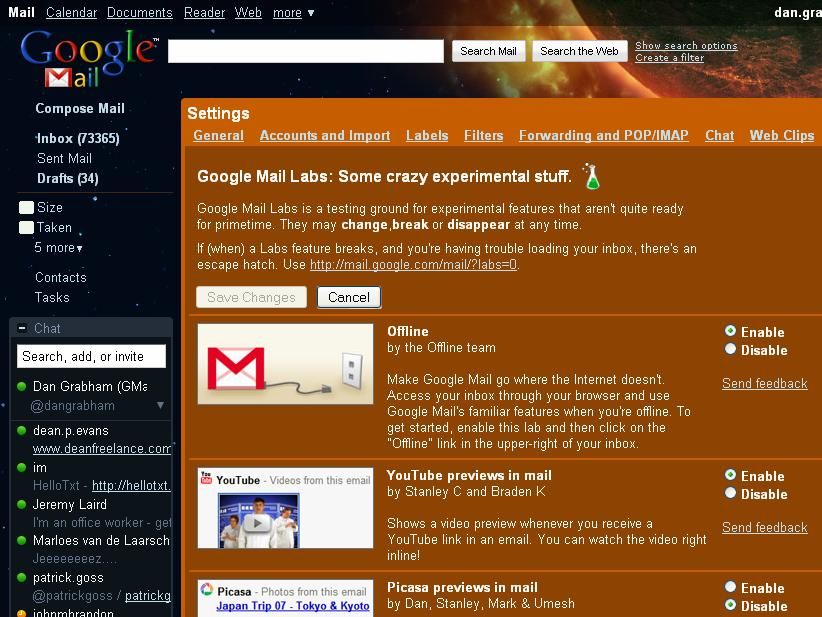Go to Documents in top bar
Viewport: 822px width, 617px height.
click(139, 13)
